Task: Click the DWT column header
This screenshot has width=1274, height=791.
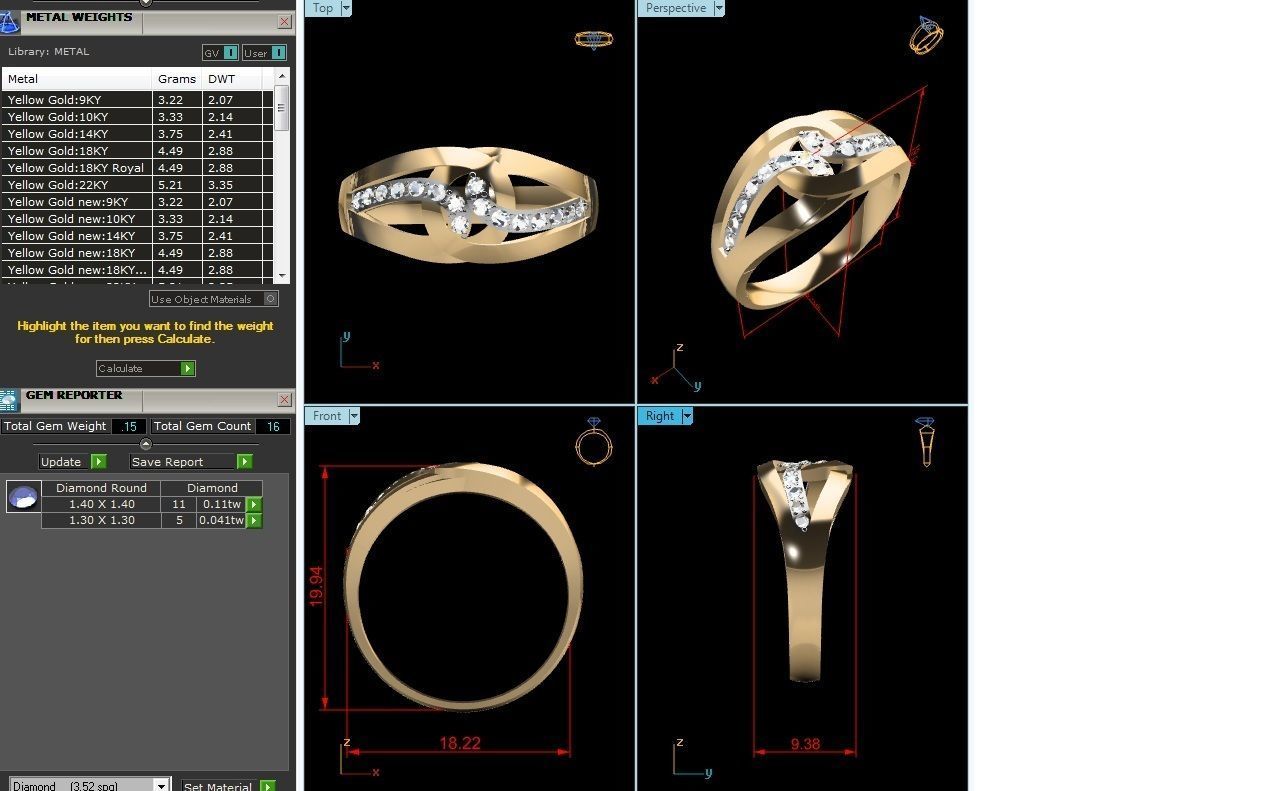Action: [x=232, y=79]
